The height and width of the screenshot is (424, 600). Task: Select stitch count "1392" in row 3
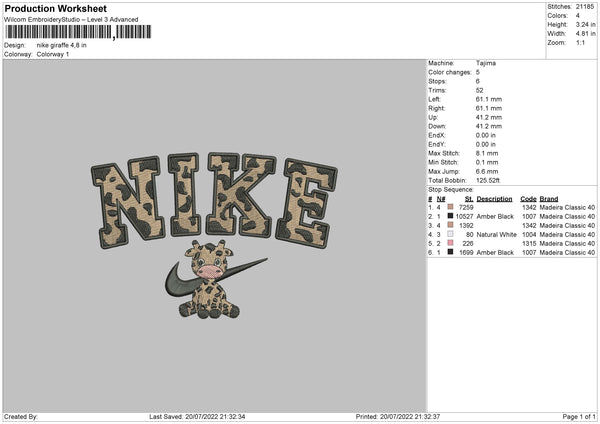[466, 225]
